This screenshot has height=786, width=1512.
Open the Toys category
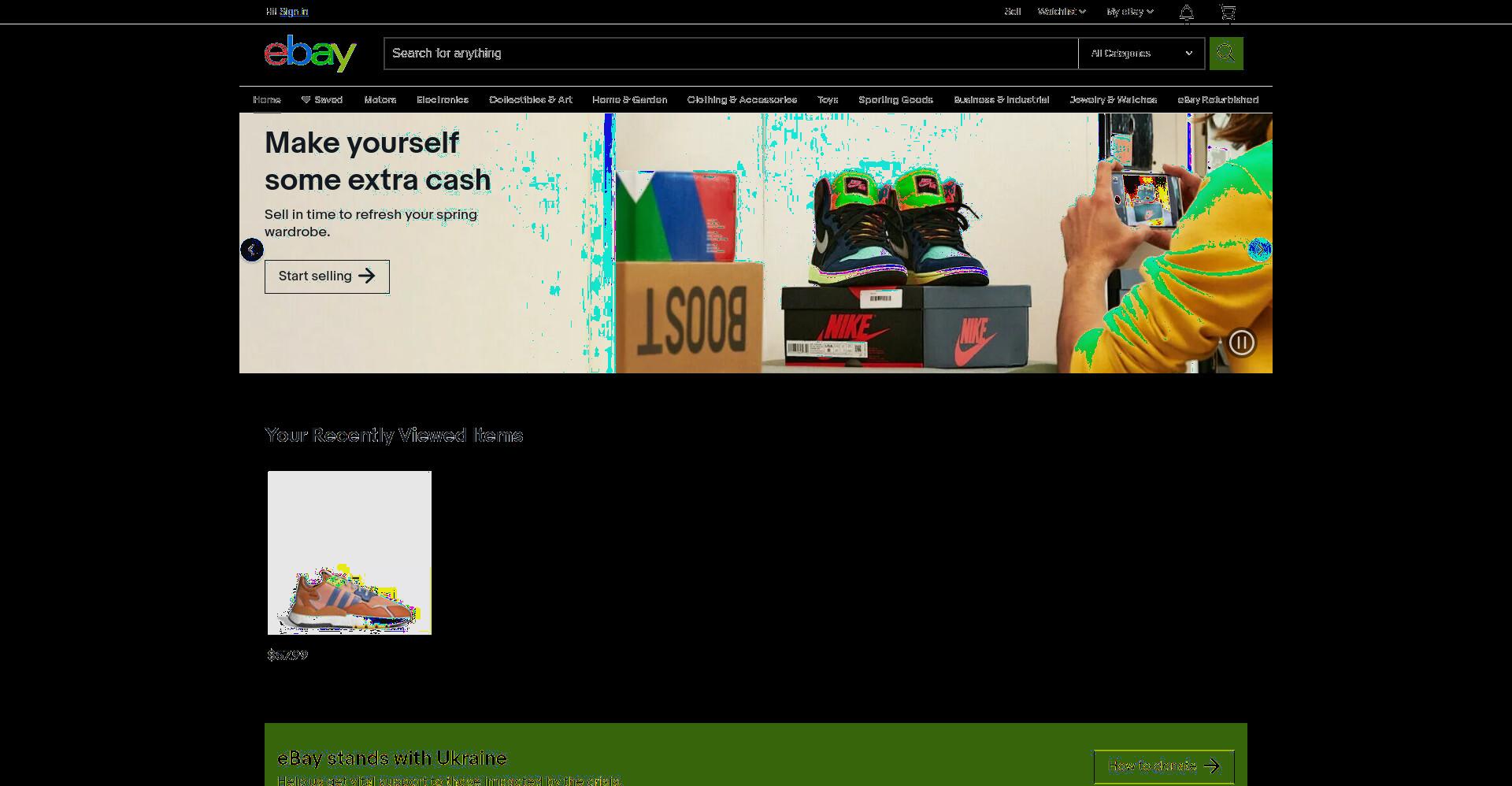coord(828,100)
